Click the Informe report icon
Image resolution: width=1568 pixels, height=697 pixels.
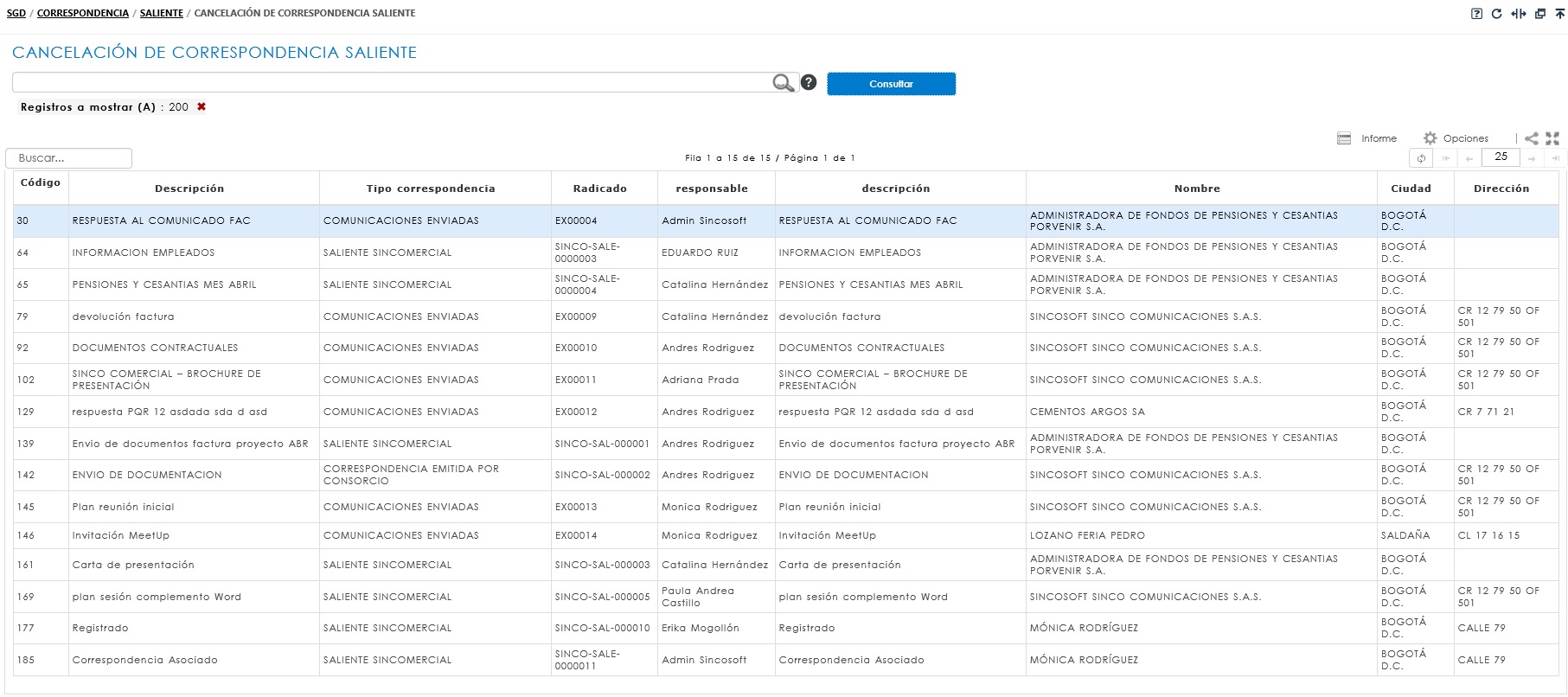pos(1344,138)
